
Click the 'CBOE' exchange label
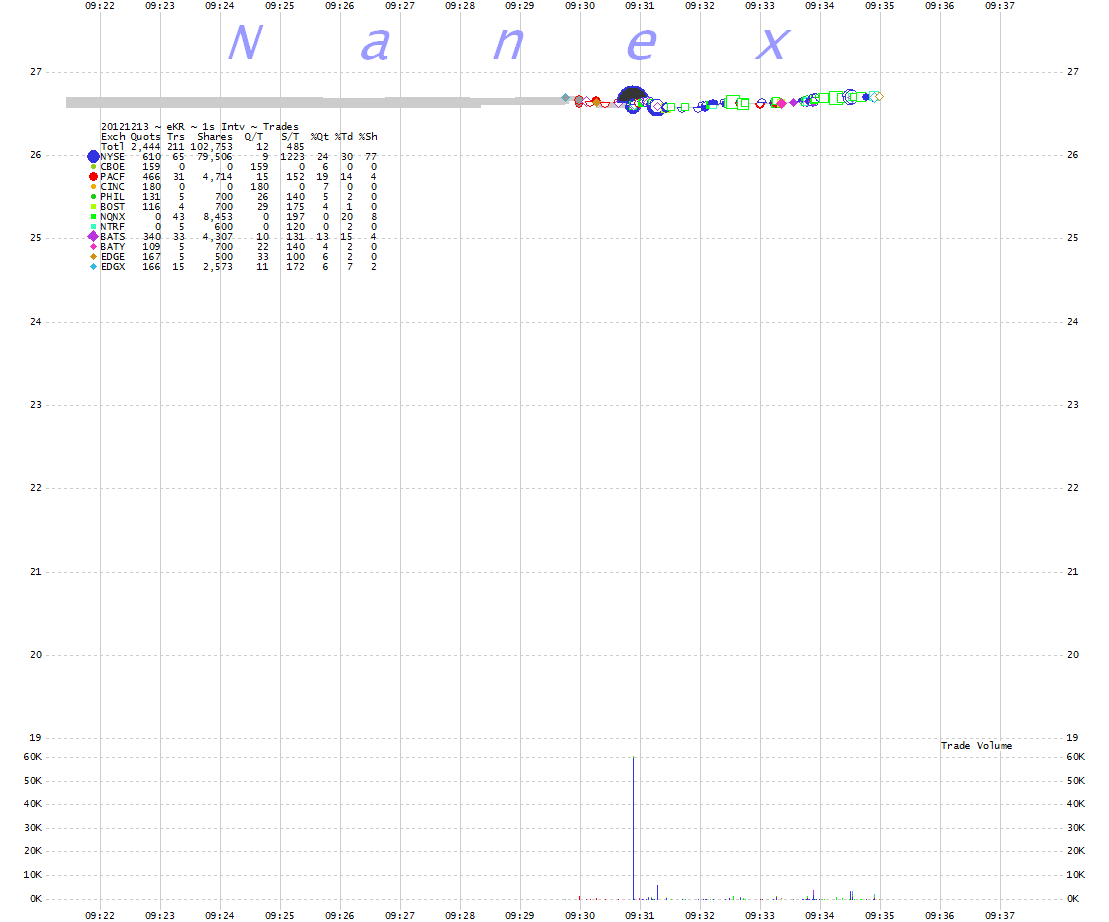click(112, 167)
